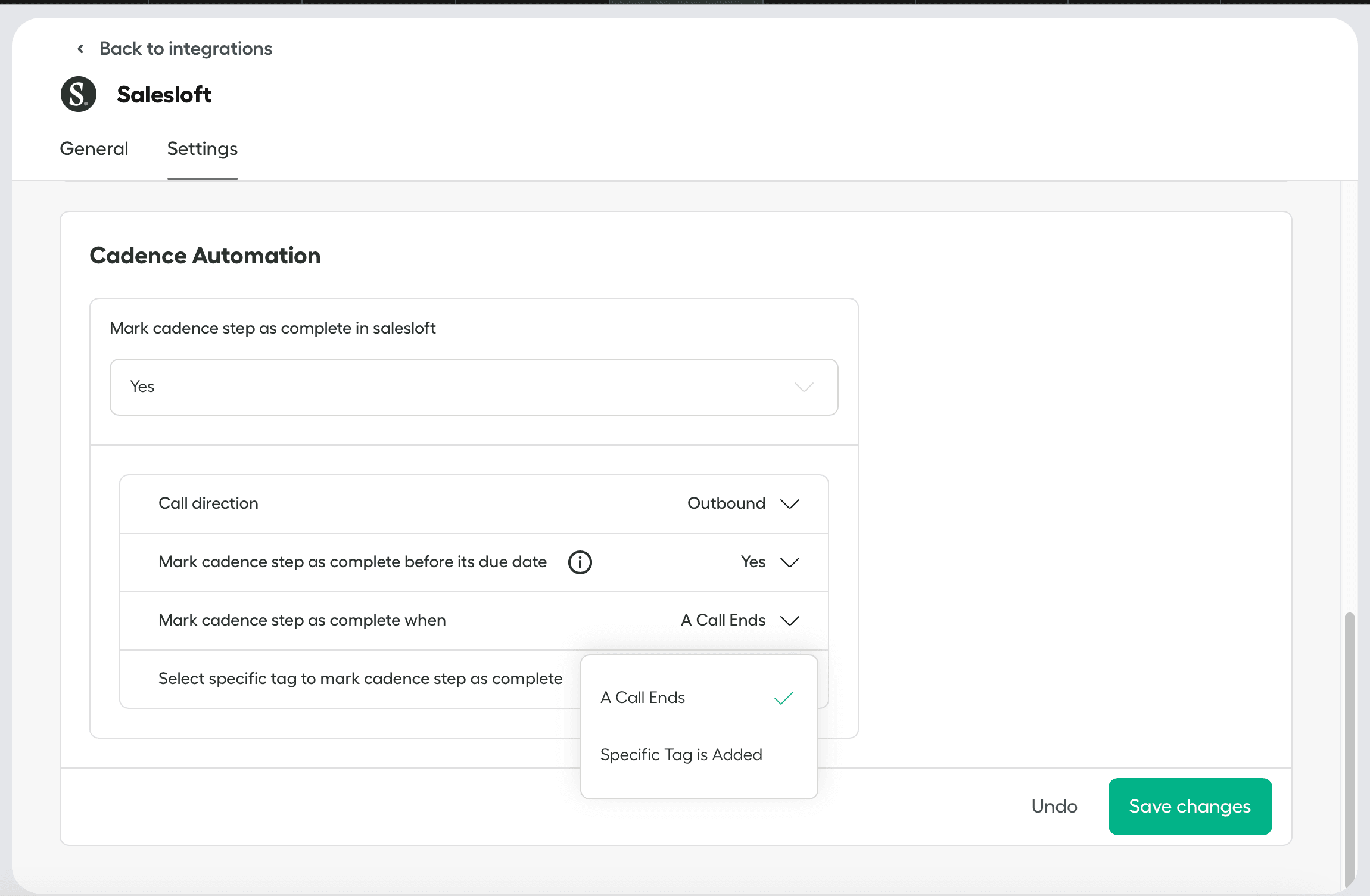Click chevron arrow in Yes select box
The width and height of the screenshot is (1370, 896).
(804, 387)
